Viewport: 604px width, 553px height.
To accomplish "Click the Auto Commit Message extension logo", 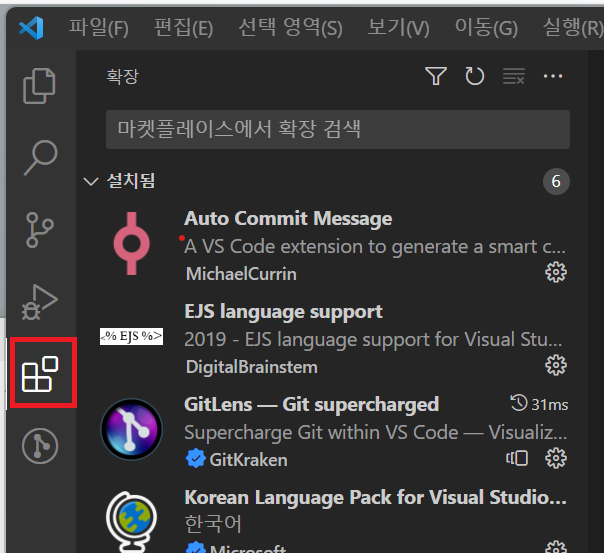I will click(131, 243).
